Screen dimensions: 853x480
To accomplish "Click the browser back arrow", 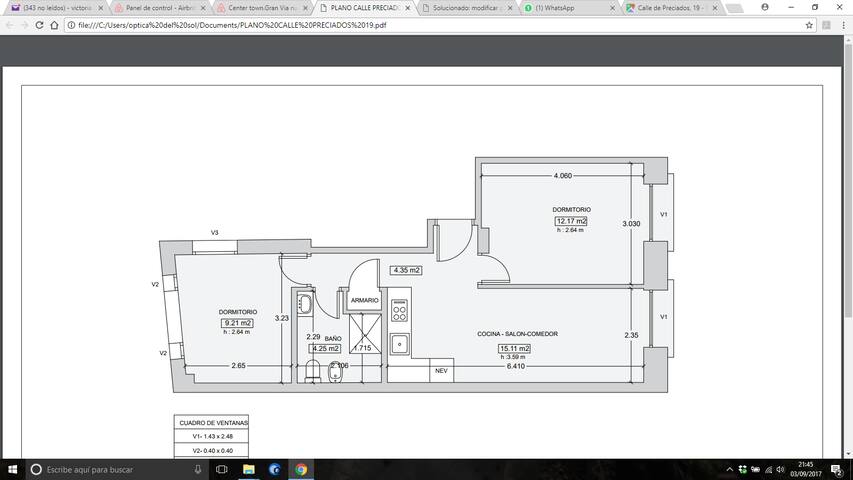I will 9,24.
